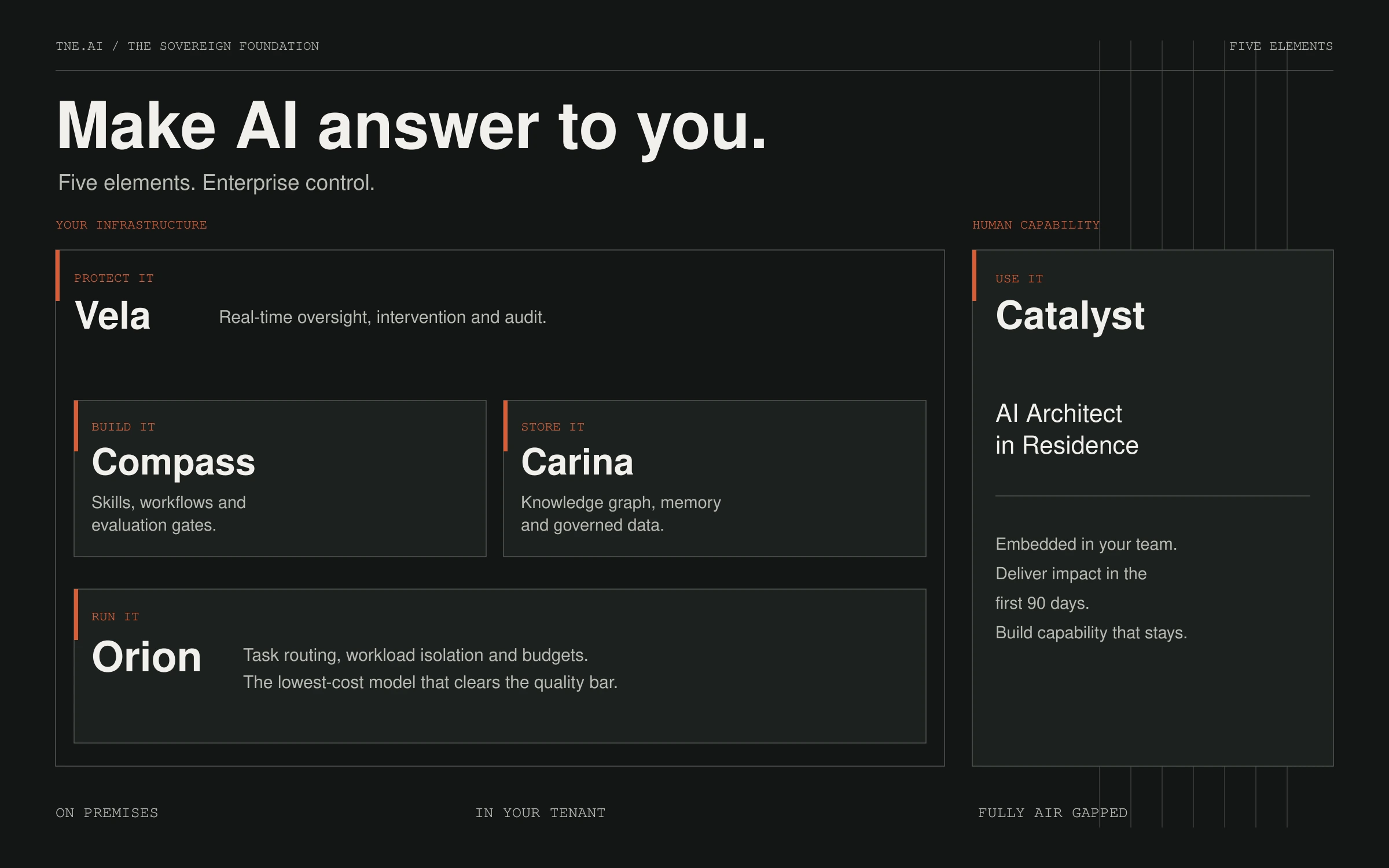Click 'Skills, workflows and evaluation gates.' text
1389x868 pixels.
[x=169, y=514]
